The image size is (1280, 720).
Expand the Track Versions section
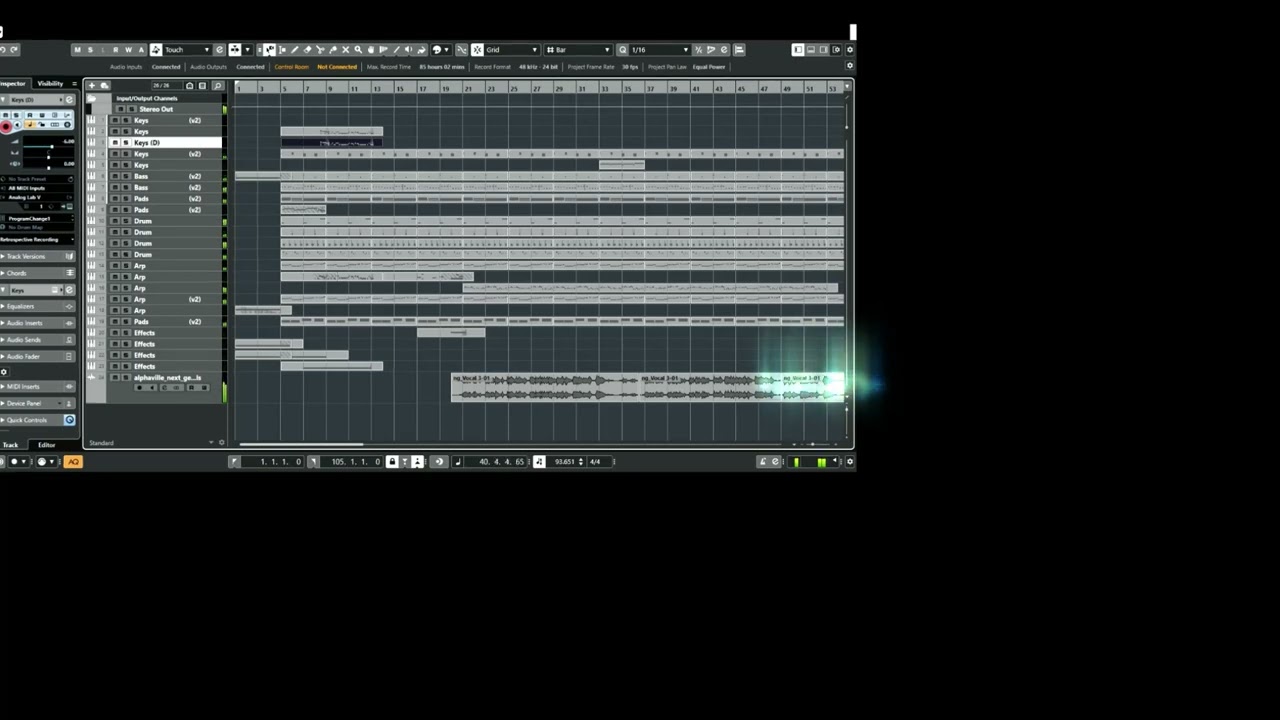37,256
